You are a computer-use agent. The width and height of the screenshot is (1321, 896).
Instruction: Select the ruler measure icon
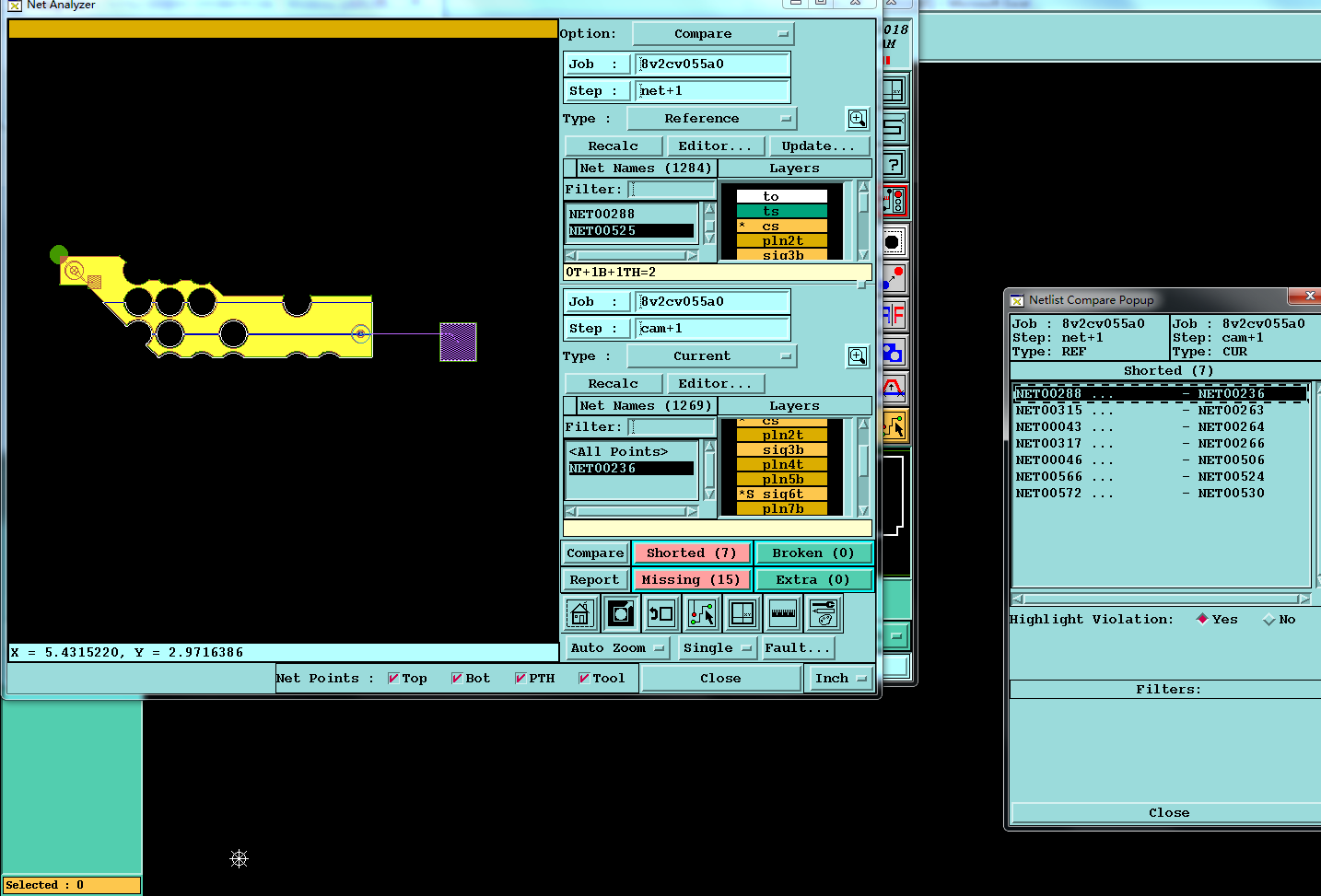[782, 613]
